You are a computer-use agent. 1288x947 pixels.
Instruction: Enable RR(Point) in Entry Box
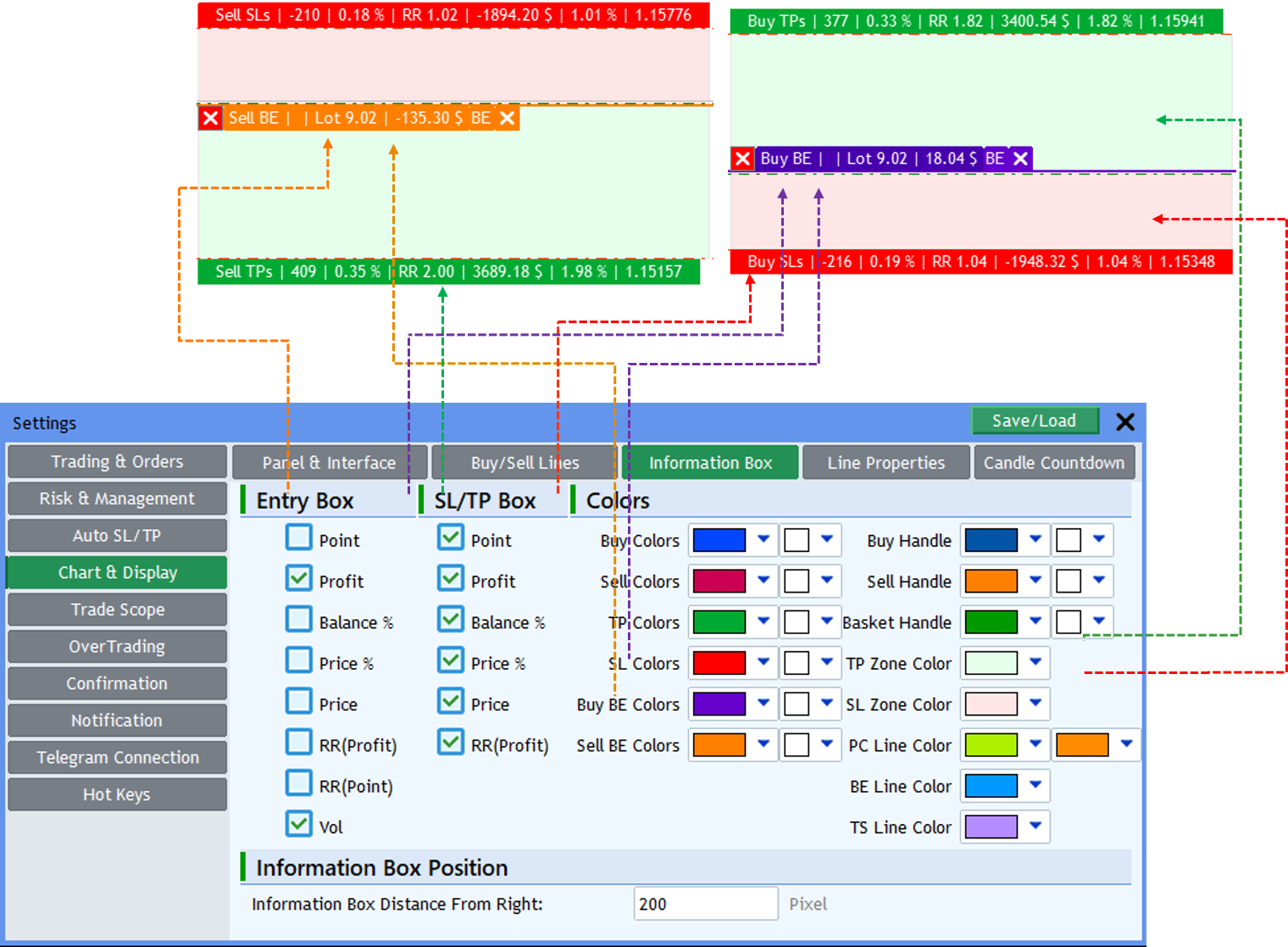(x=298, y=783)
